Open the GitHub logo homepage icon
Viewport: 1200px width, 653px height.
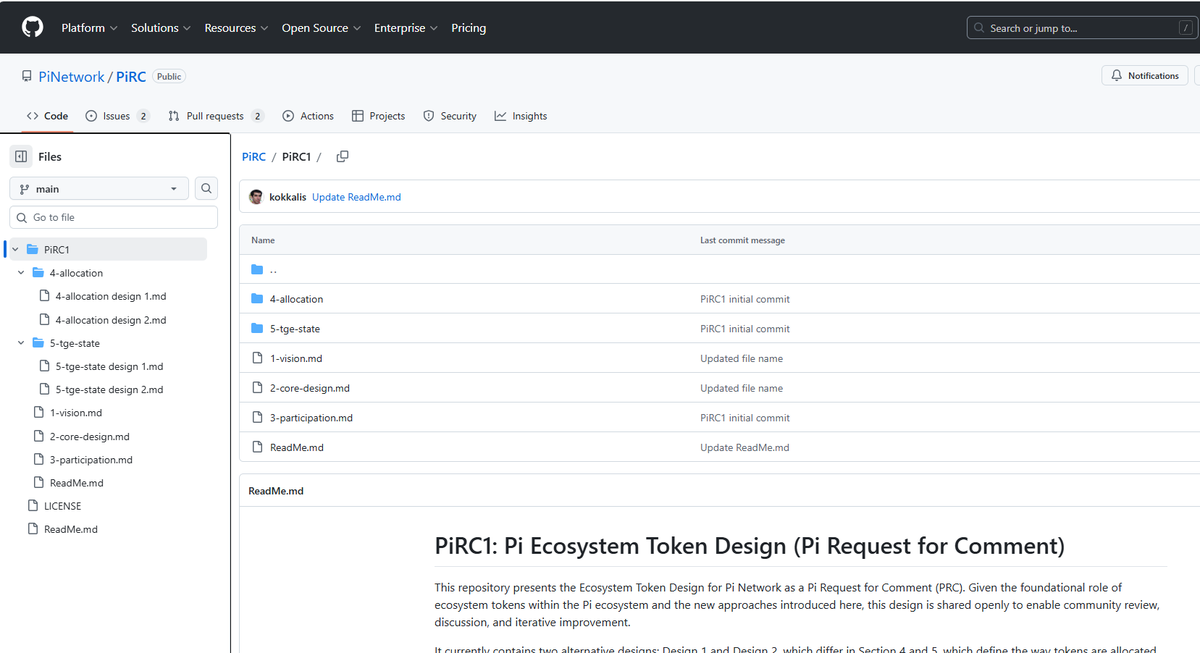pos(32,28)
